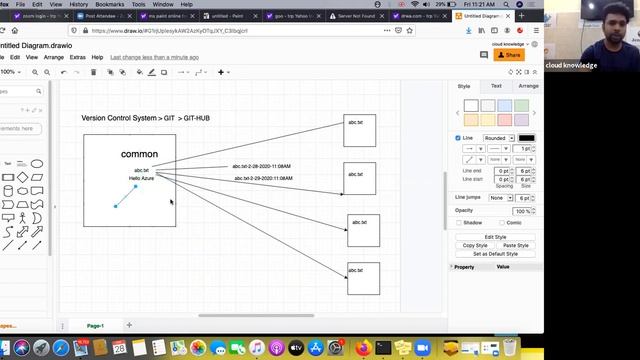This screenshot has width=640, height=360.
Task: Click the Edit Style button
Action: (495, 237)
